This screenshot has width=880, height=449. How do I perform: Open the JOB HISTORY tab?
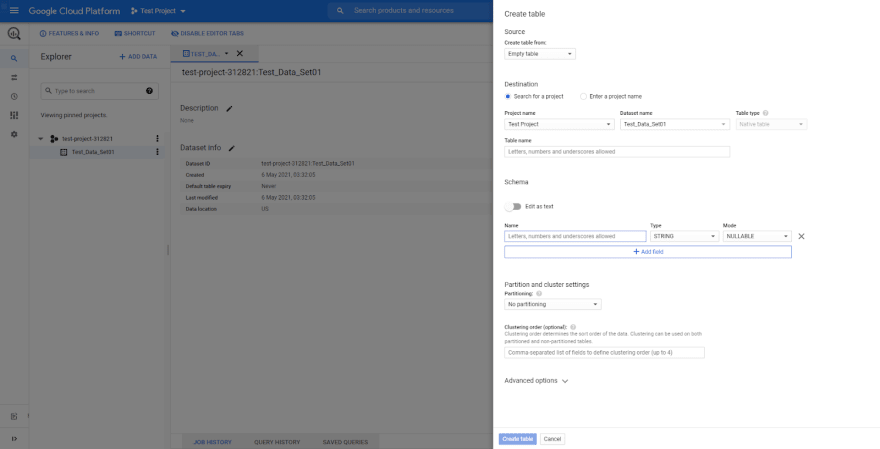pos(212,442)
